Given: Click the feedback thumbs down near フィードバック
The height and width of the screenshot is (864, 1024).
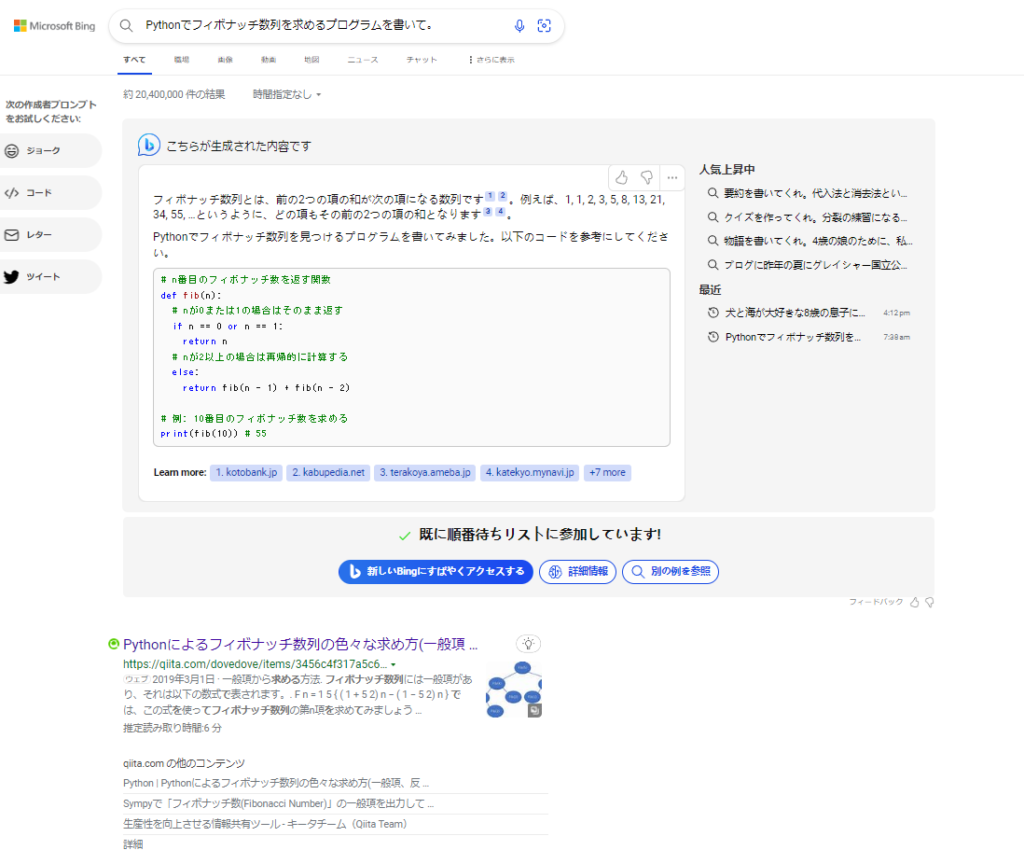Looking at the screenshot, I should (929, 602).
